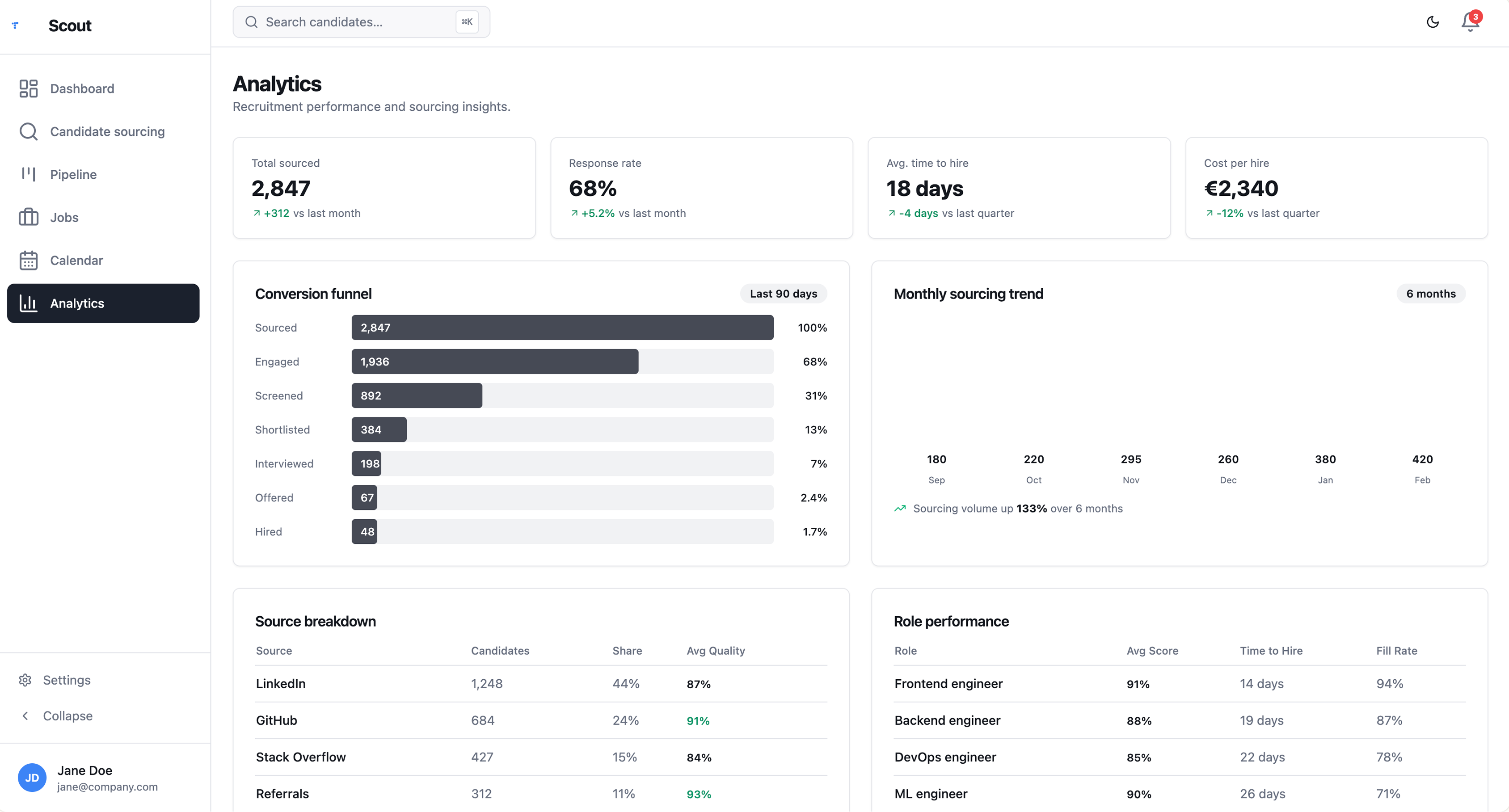This screenshot has height=812, width=1509.
Task: Click the Dashboard grid icon in sidebar
Action: point(28,88)
